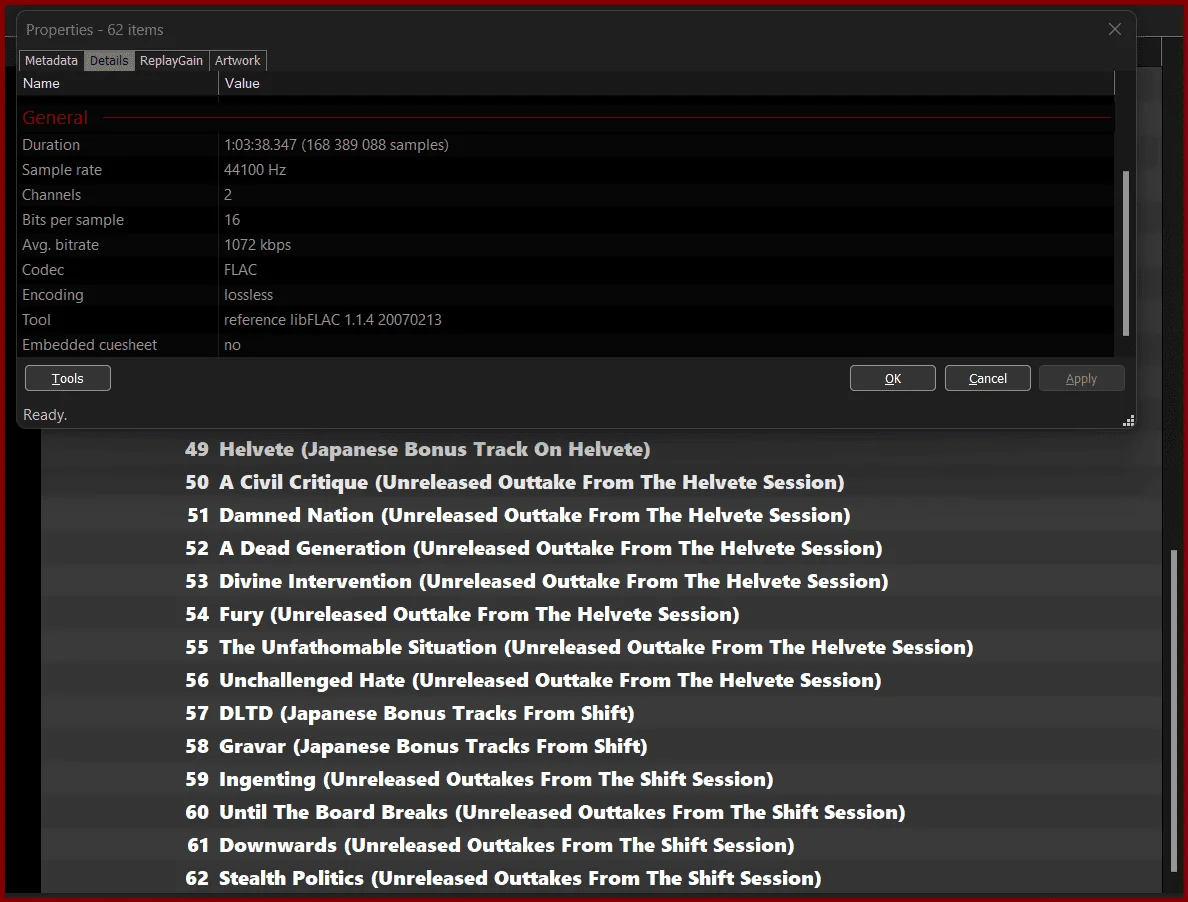Select the Embedded cuesheet row
The height and width of the screenshot is (902, 1188).
566,345
